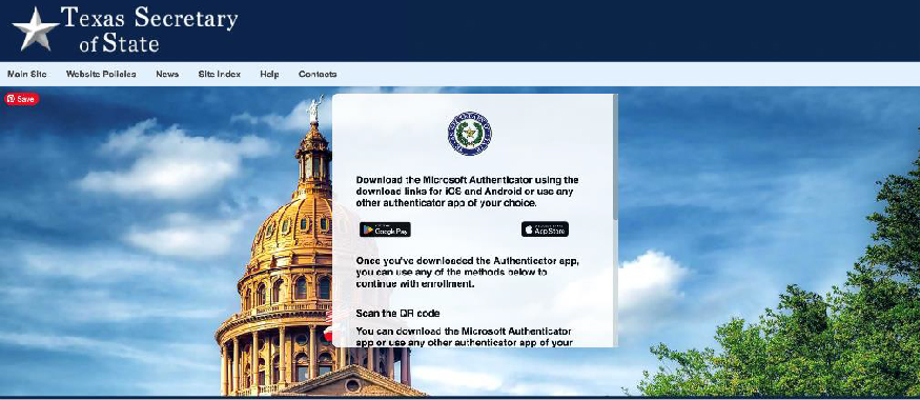This screenshot has height=400, width=920.
Task: Tap the App Store download badge
Action: (x=545, y=229)
